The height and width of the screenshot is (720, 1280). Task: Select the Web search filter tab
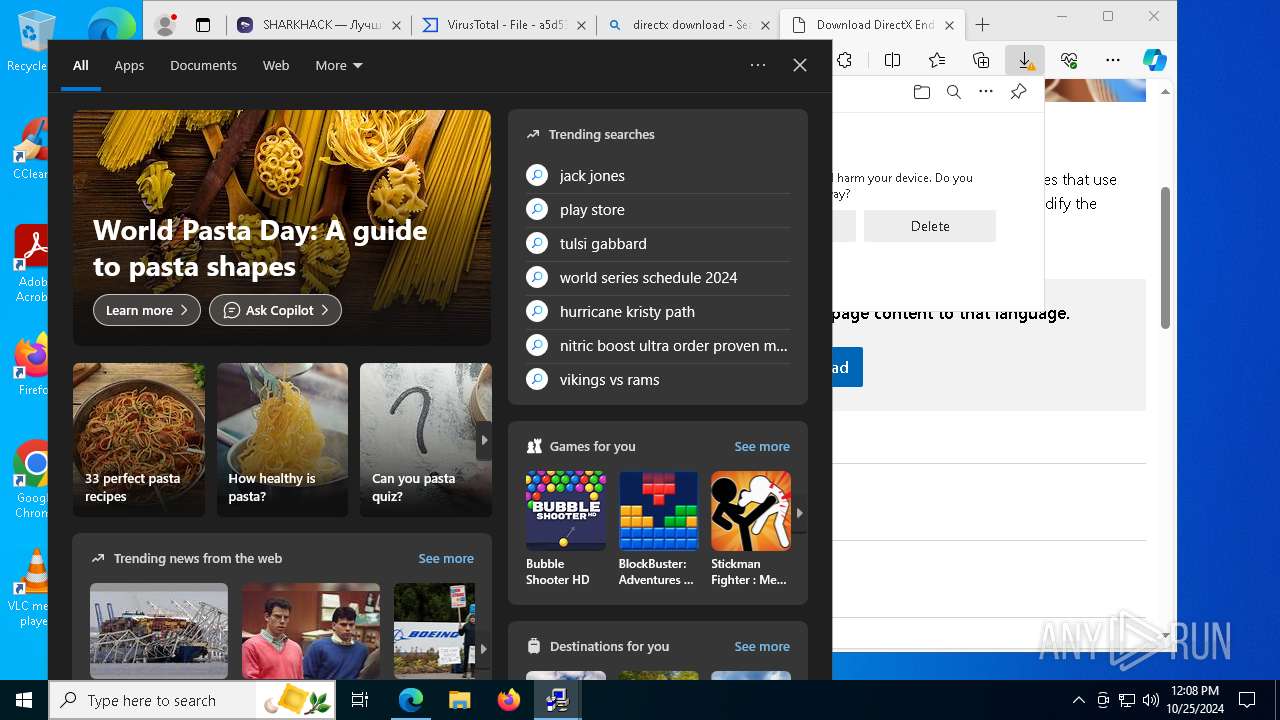point(276,65)
